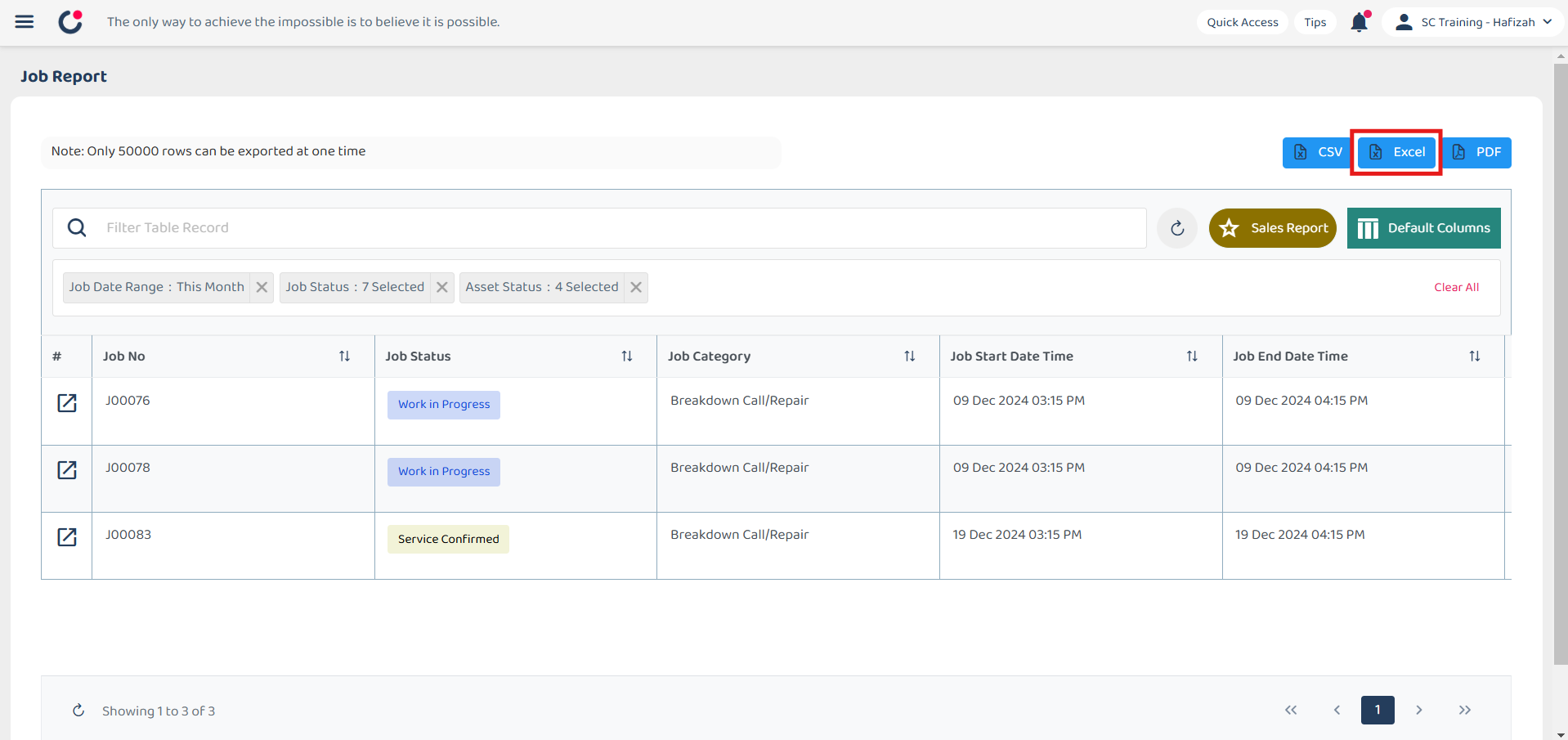The image size is (1568, 740).
Task: Open the Sales Report saved view
Action: [1272, 228]
